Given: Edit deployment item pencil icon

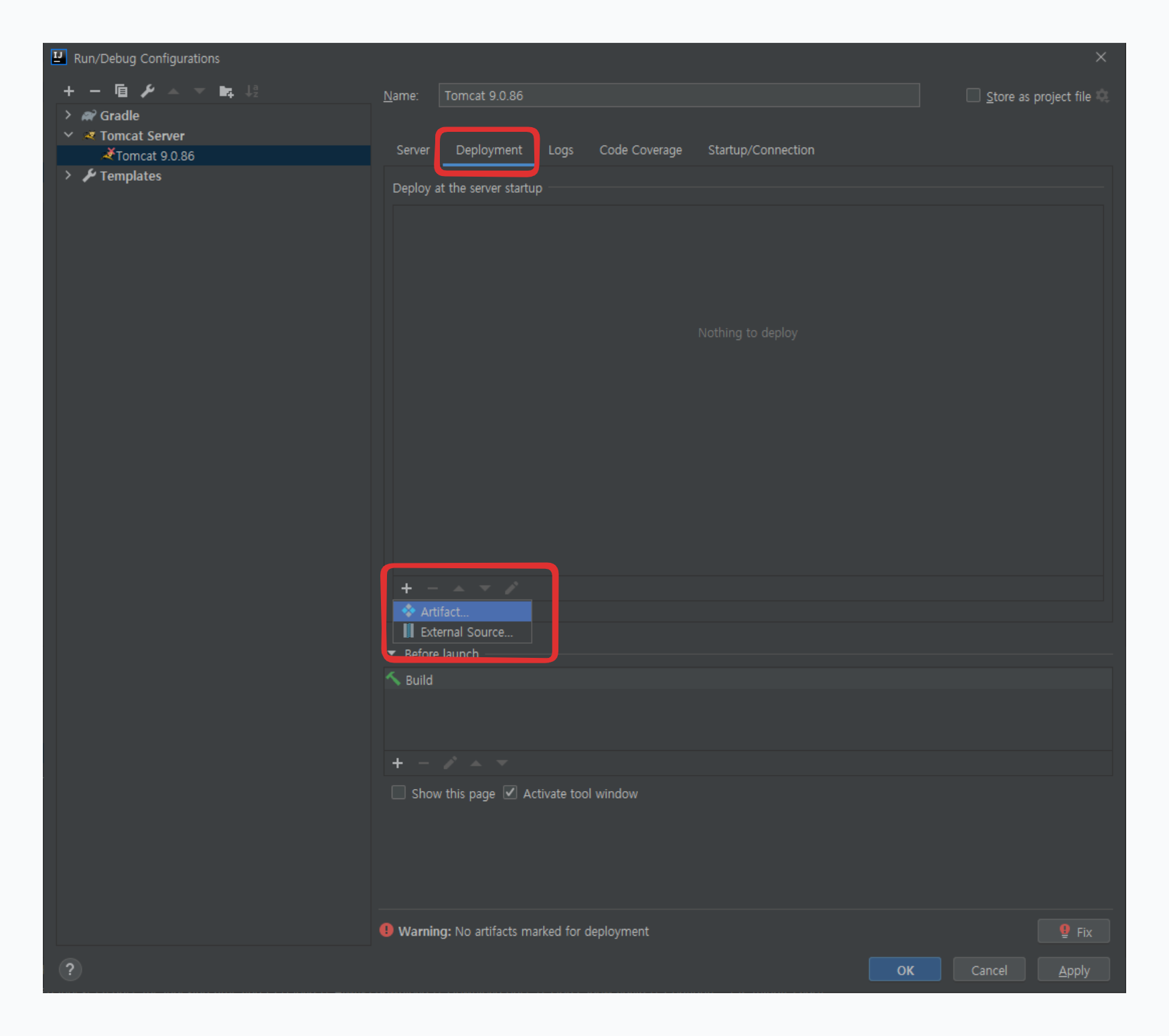Looking at the screenshot, I should click(512, 588).
